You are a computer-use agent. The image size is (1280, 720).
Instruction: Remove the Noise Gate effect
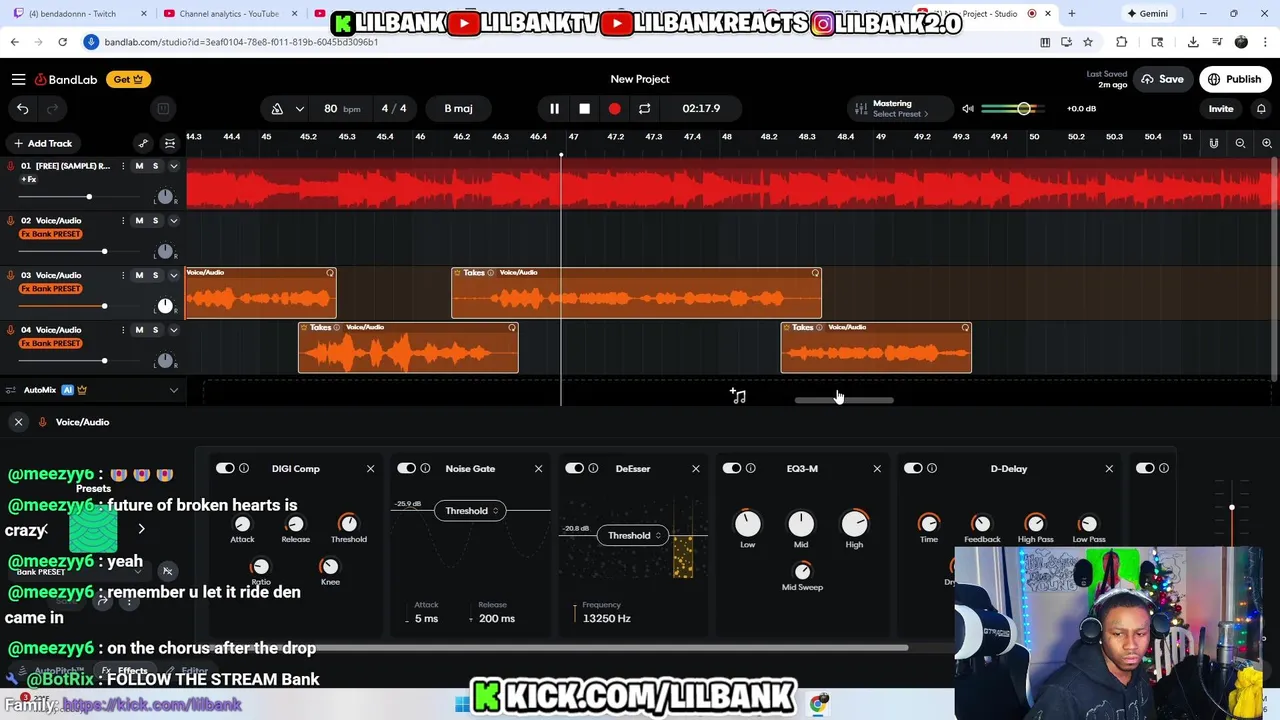point(538,468)
